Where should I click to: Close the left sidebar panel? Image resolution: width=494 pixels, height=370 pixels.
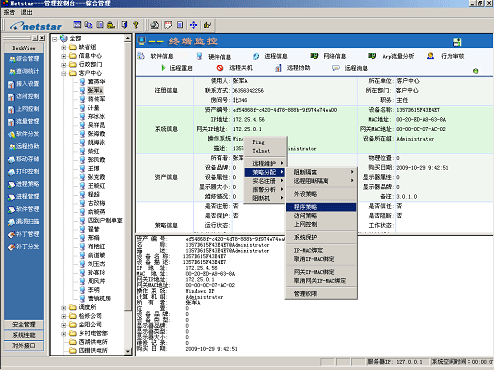[42, 38]
